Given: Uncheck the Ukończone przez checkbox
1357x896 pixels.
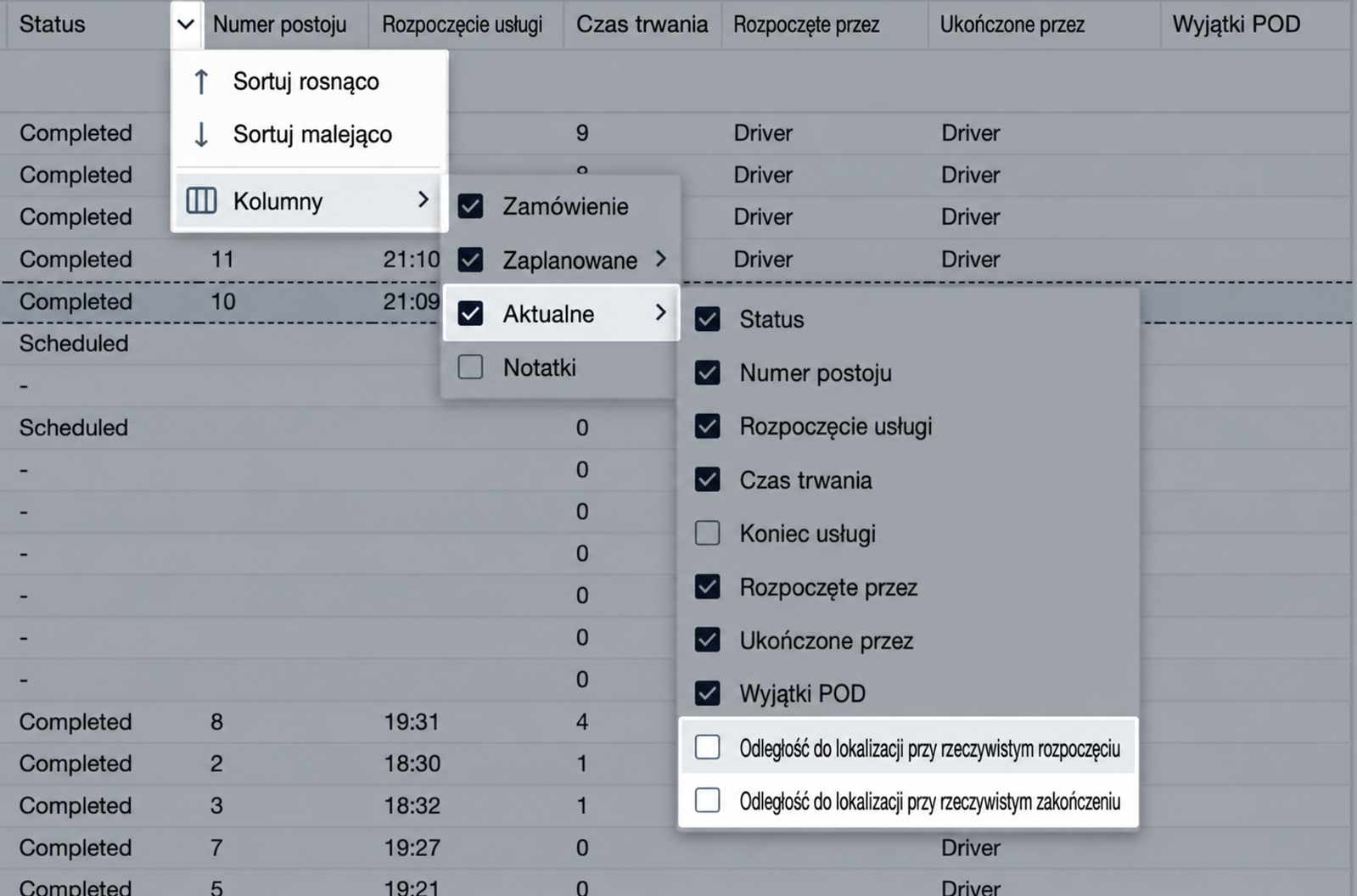Looking at the screenshot, I should (x=707, y=640).
